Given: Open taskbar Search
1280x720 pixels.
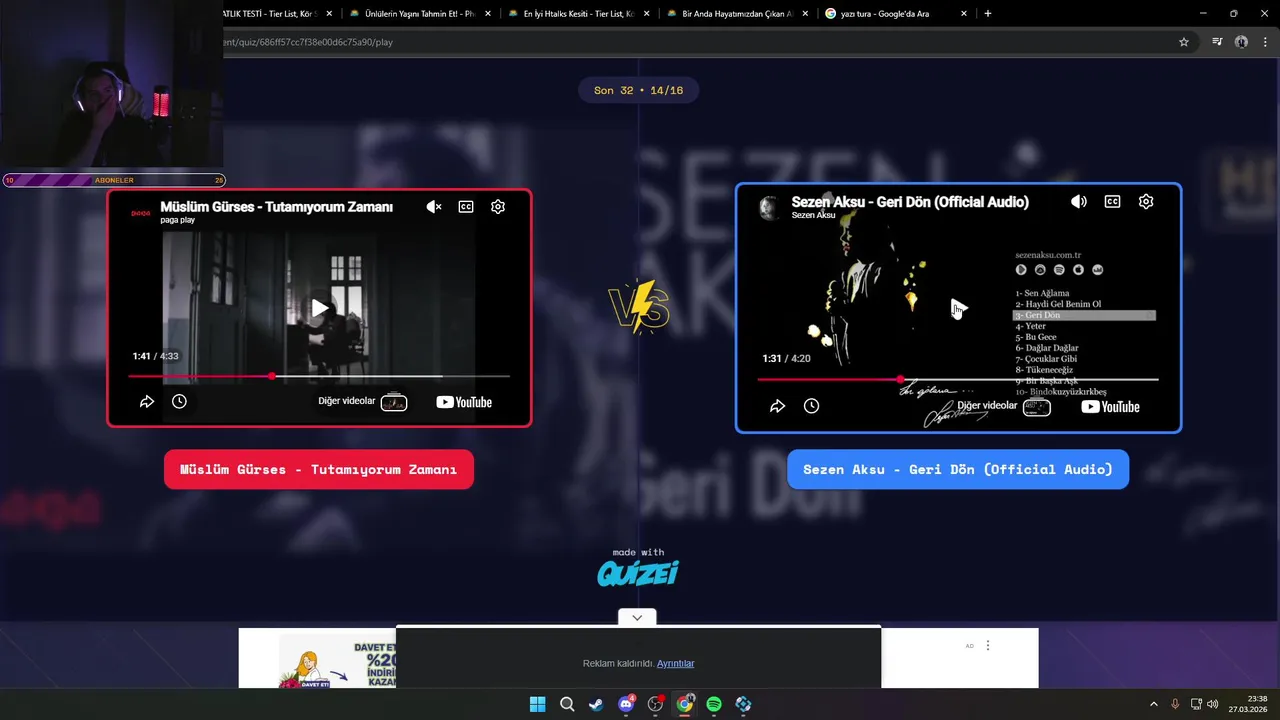Looking at the screenshot, I should click(567, 704).
